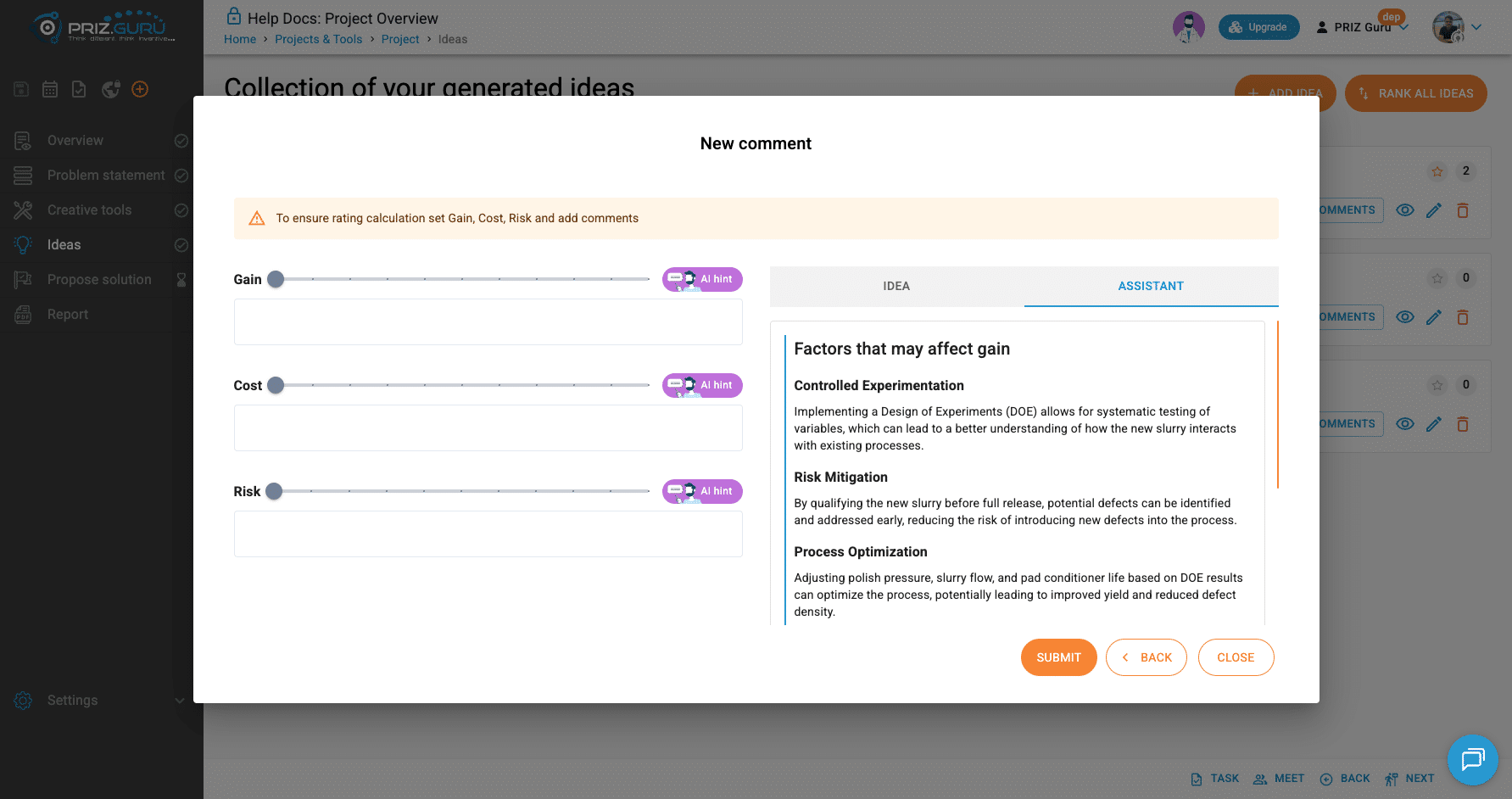This screenshot has height=799, width=1512.
Task: Click the Upgrade button
Action: (x=1258, y=27)
